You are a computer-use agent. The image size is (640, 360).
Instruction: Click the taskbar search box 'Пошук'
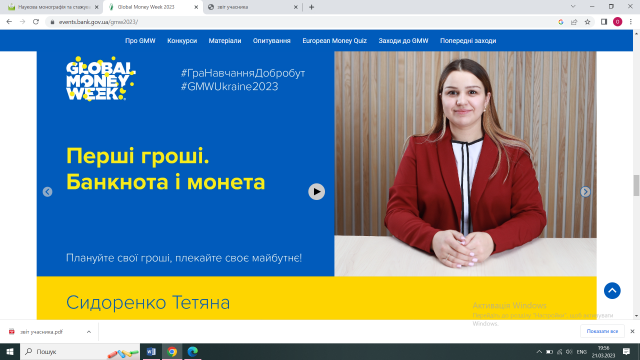click(x=80, y=351)
